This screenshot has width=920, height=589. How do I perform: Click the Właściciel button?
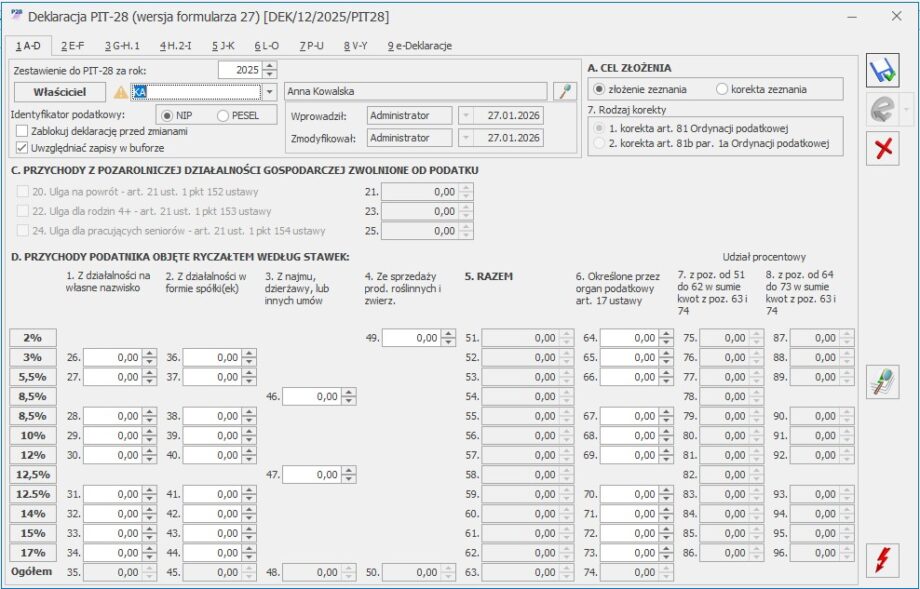(x=60, y=92)
